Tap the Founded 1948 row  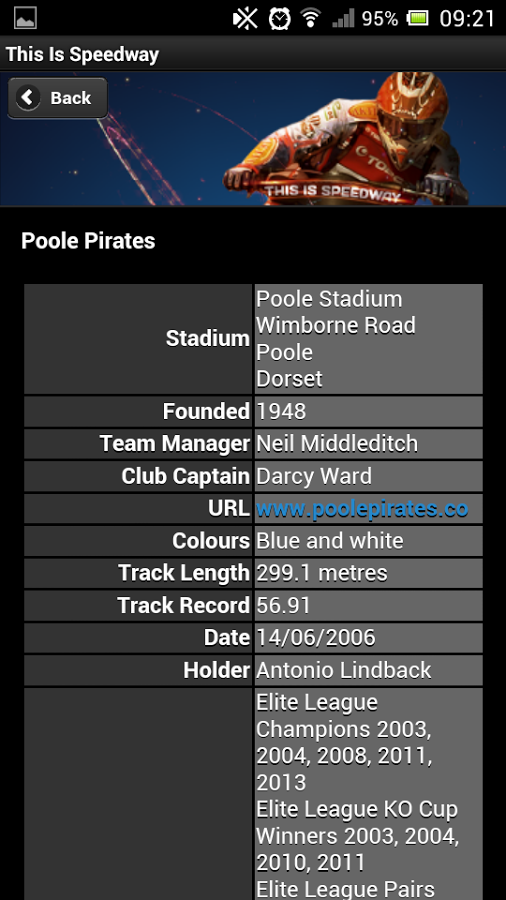(253, 412)
